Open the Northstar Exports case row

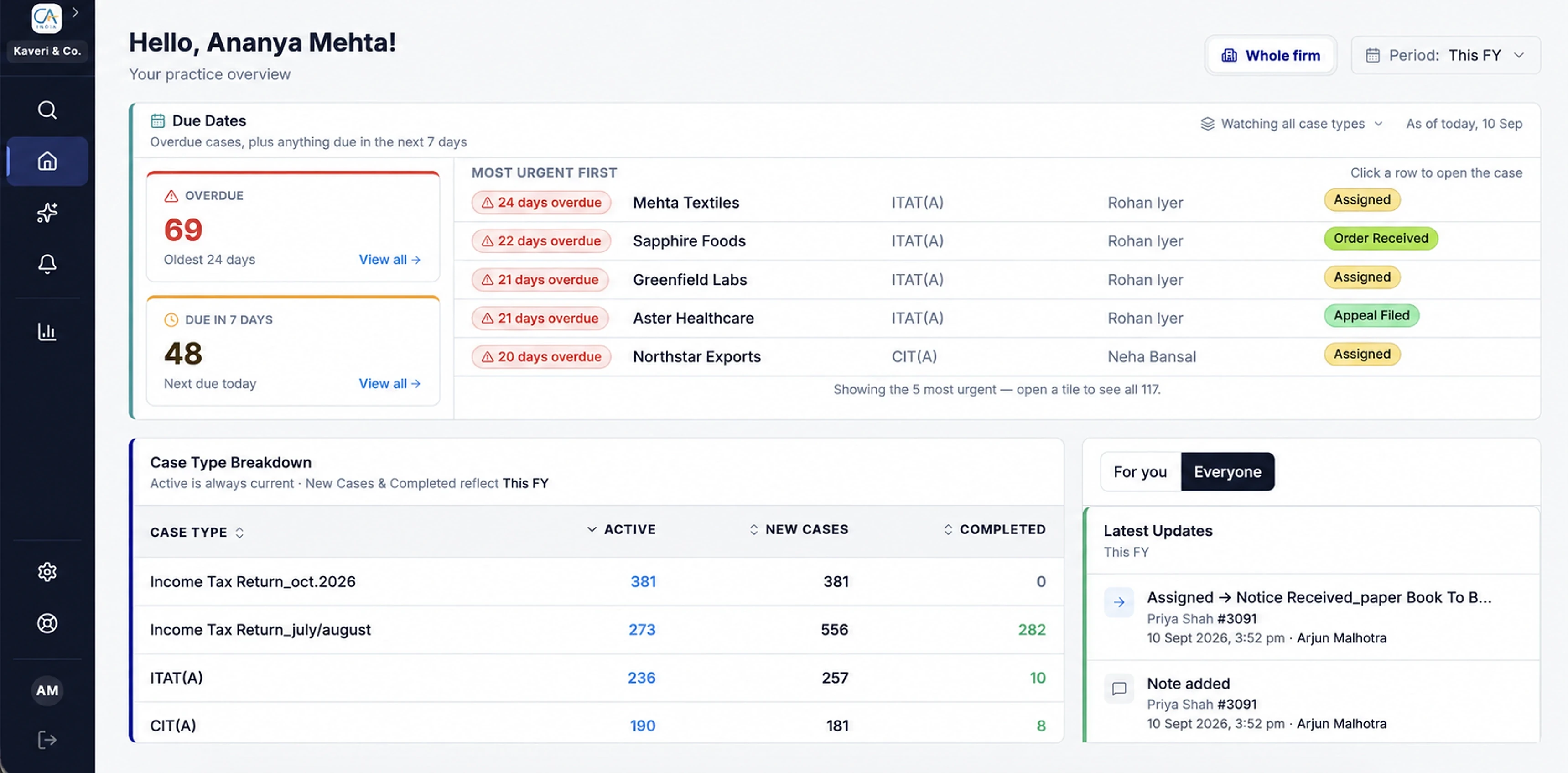click(997, 356)
